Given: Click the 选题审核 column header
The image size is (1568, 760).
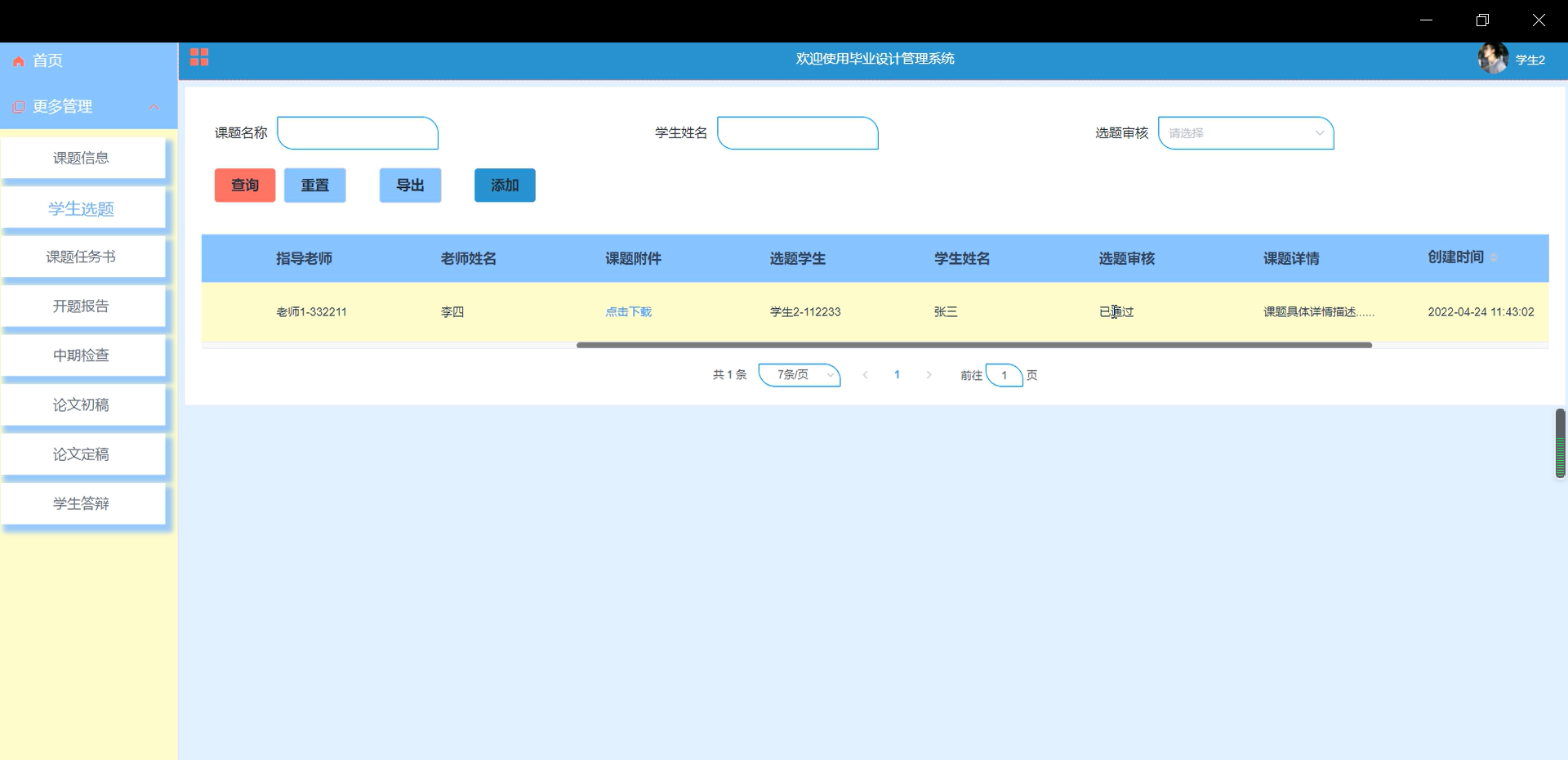Looking at the screenshot, I should pos(1127,258).
